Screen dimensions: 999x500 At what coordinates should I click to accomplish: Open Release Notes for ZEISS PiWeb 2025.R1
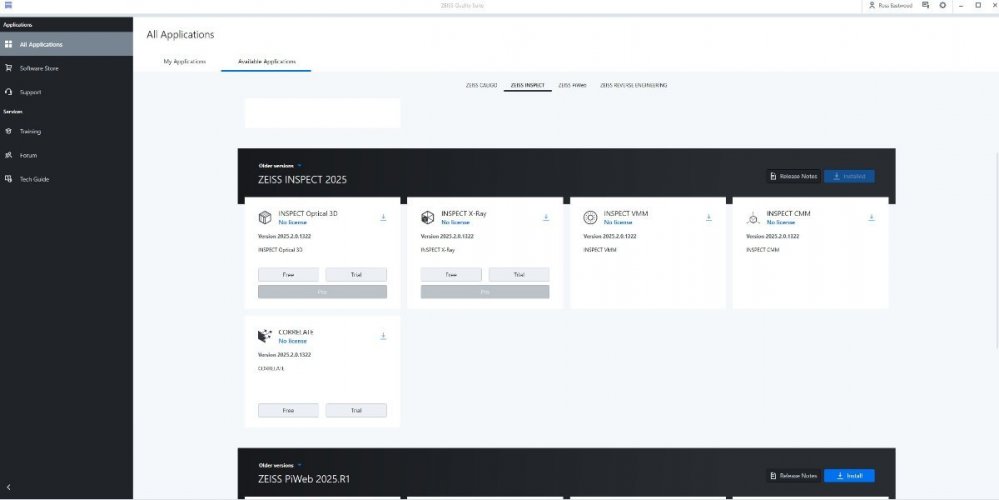793,476
